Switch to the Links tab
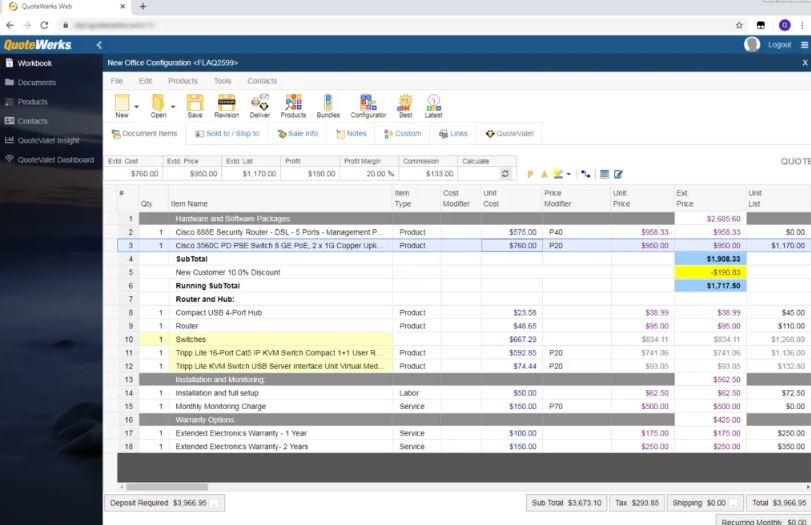This screenshot has width=811, height=525. [x=453, y=133]
